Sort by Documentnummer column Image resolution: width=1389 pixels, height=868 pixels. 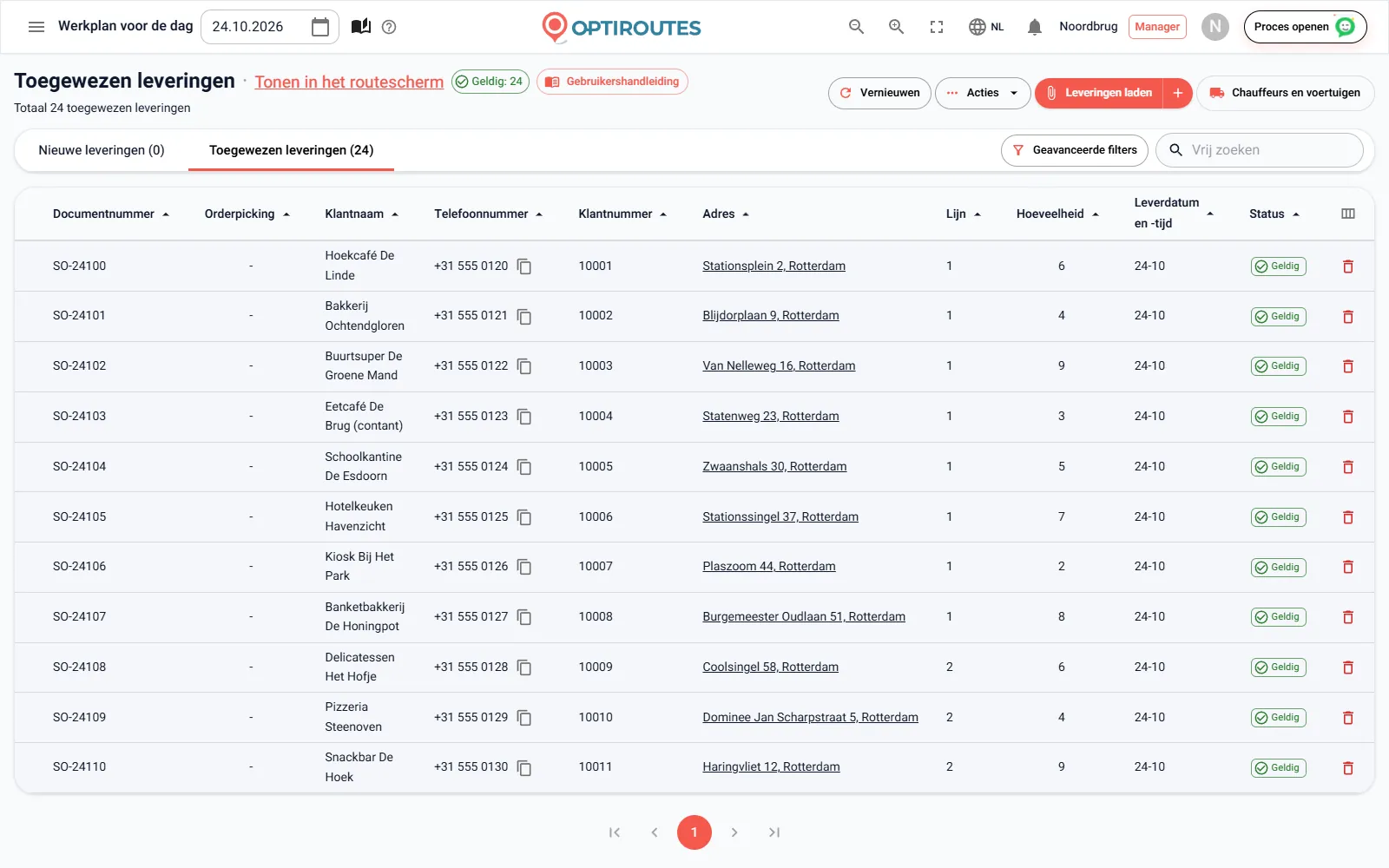point(111,214)
